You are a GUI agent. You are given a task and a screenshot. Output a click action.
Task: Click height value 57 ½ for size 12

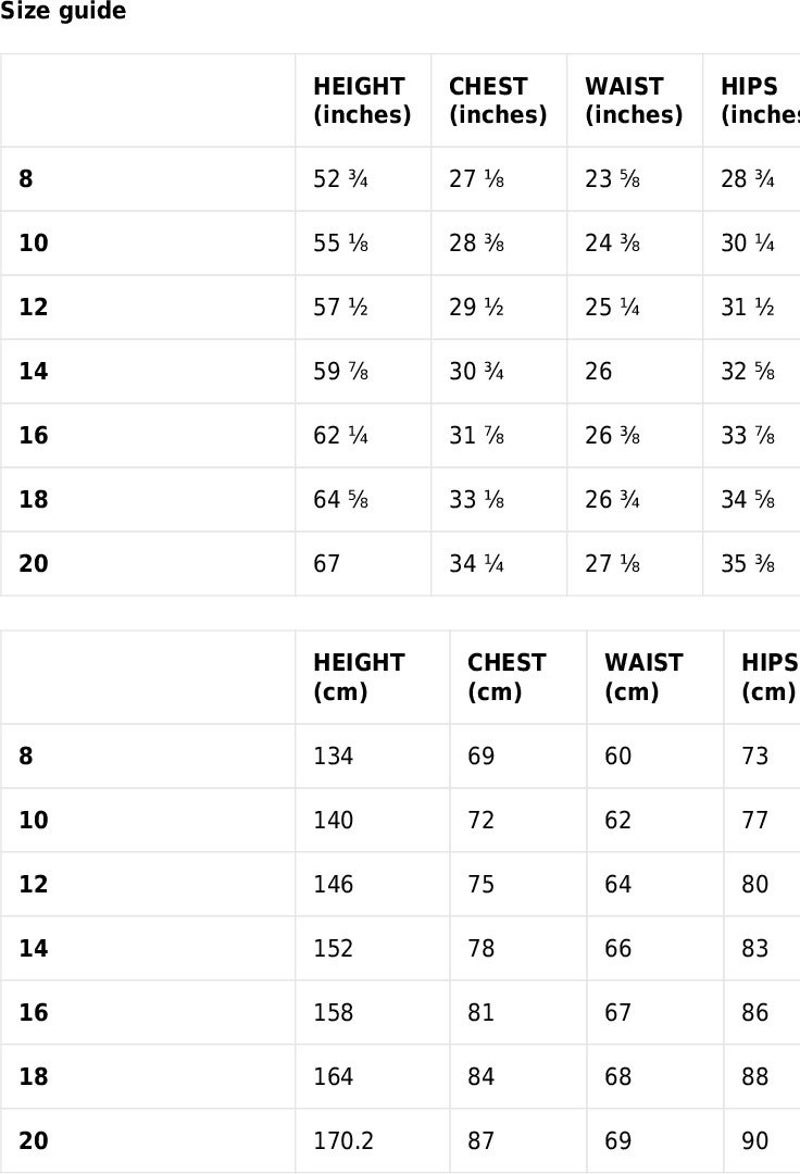click(x=341, y=307)
